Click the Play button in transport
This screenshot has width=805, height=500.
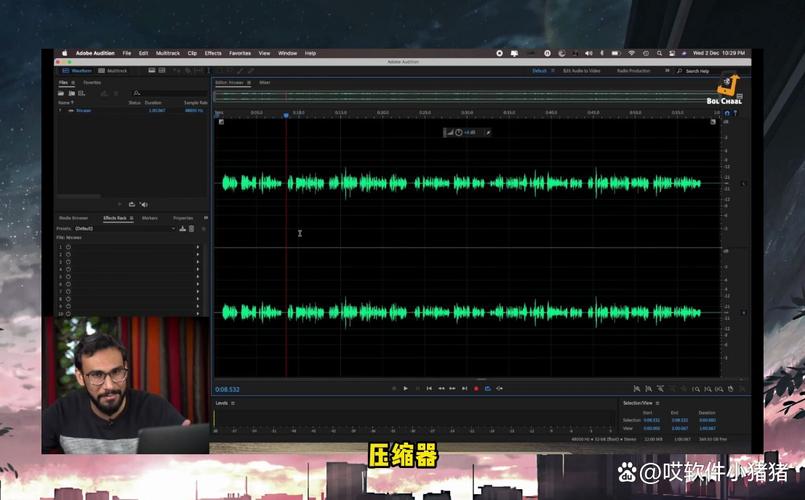click(x=406, y=389)
